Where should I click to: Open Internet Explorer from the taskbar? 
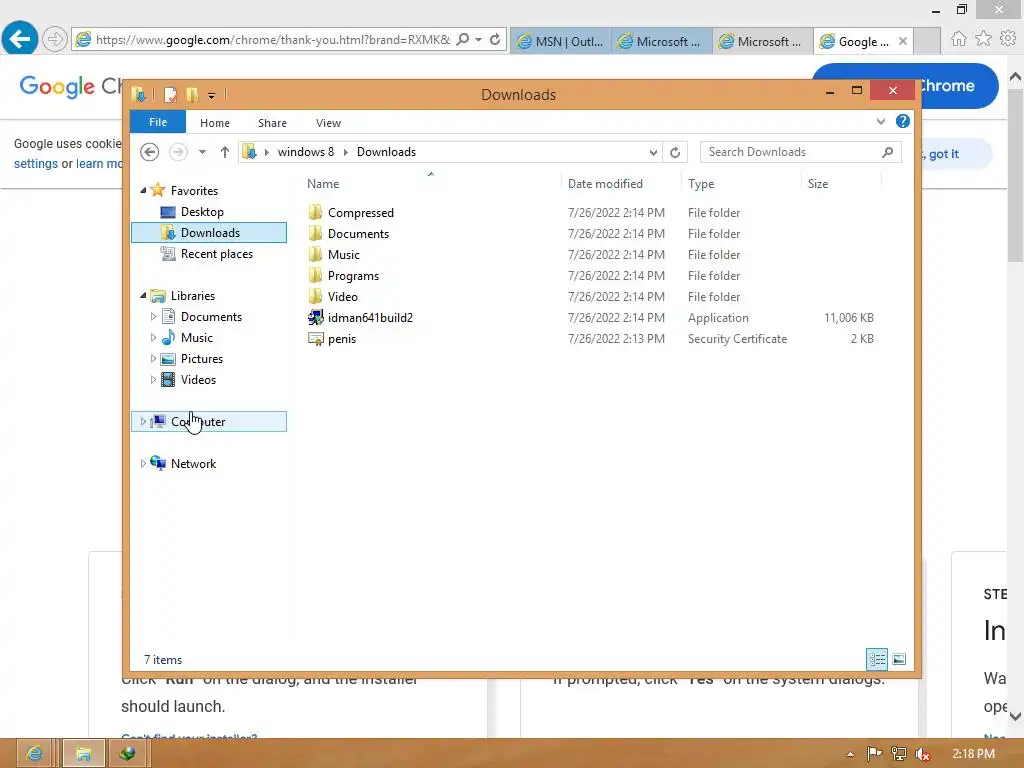point(34,754)
